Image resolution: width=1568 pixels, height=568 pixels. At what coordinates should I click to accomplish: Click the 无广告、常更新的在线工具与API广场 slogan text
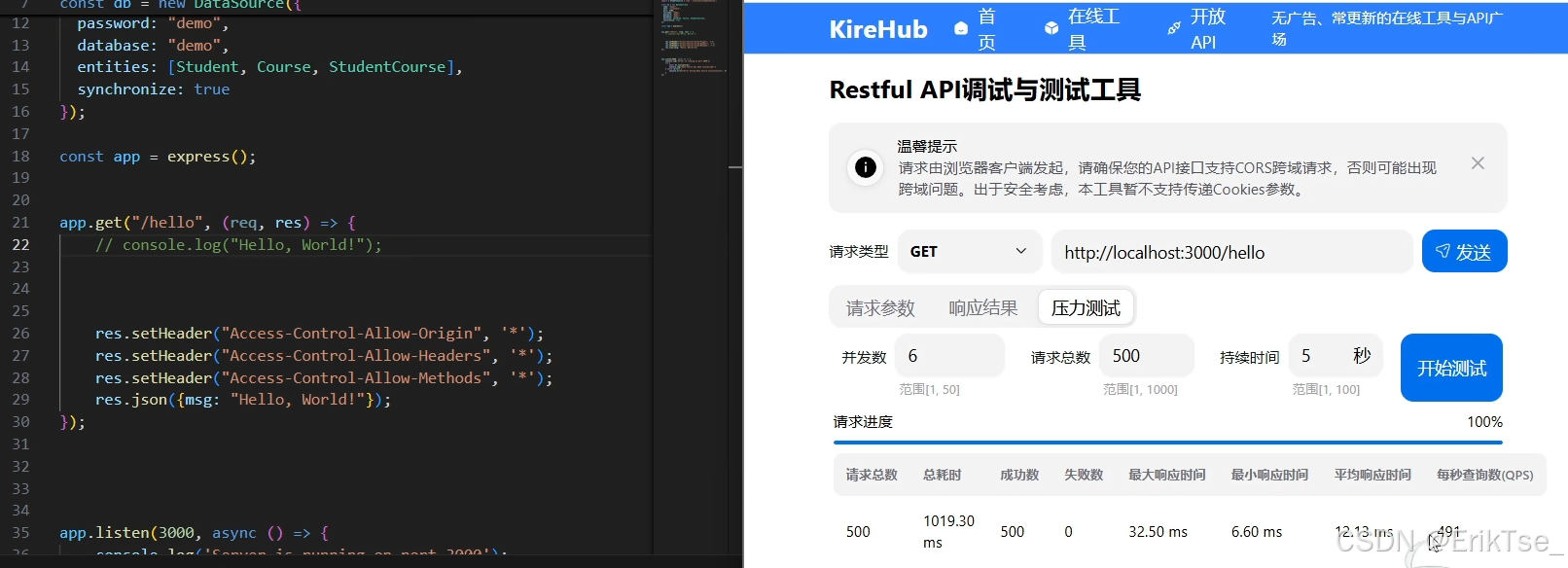1387,28
